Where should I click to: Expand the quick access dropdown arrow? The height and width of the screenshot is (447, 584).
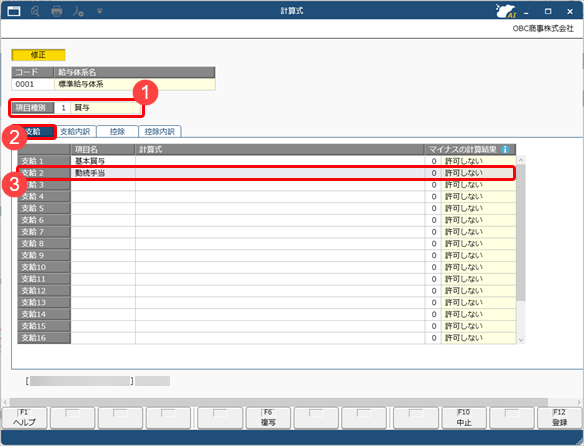click(99, 12)
